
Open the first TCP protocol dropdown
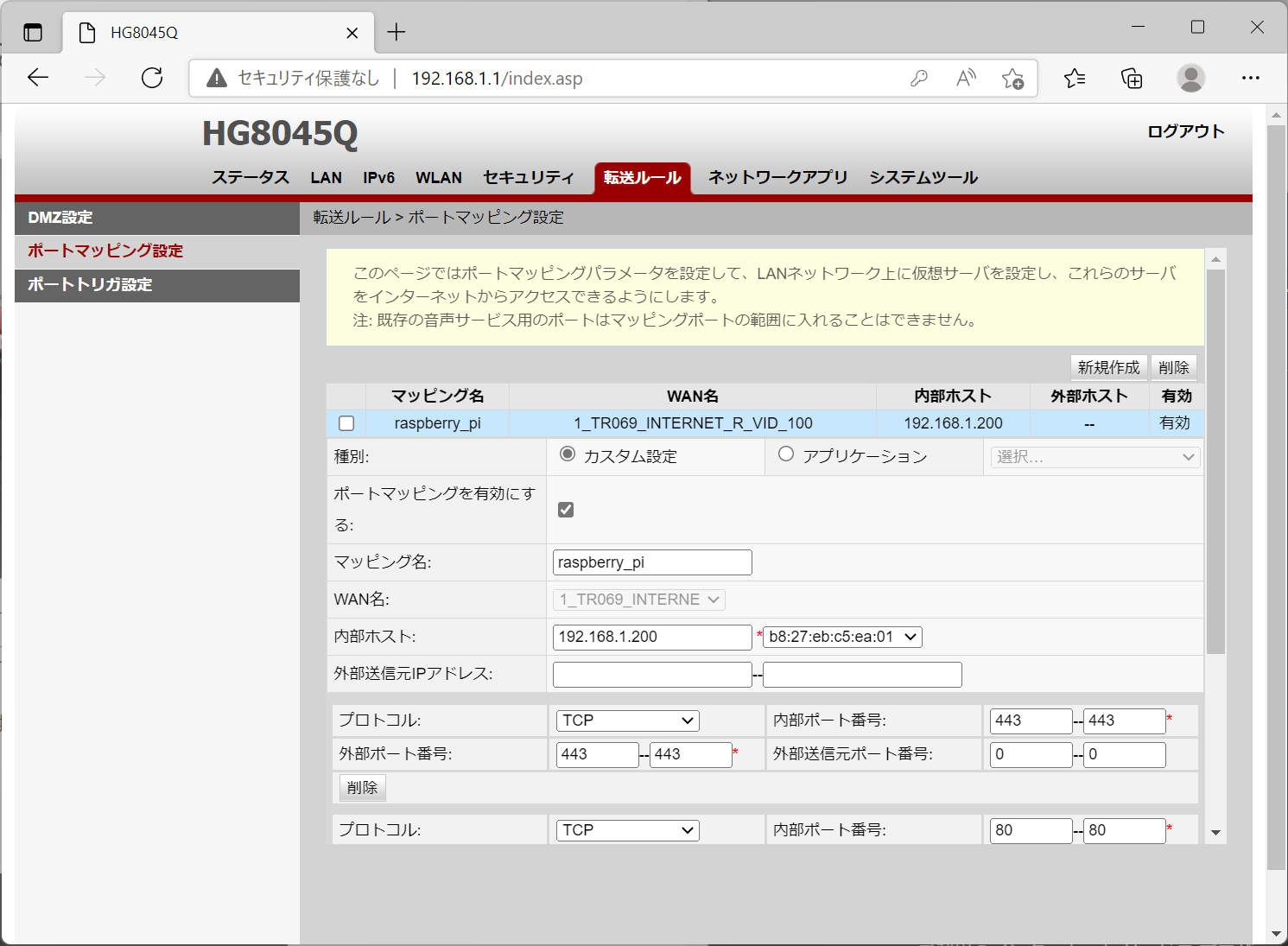pos(628,721)
